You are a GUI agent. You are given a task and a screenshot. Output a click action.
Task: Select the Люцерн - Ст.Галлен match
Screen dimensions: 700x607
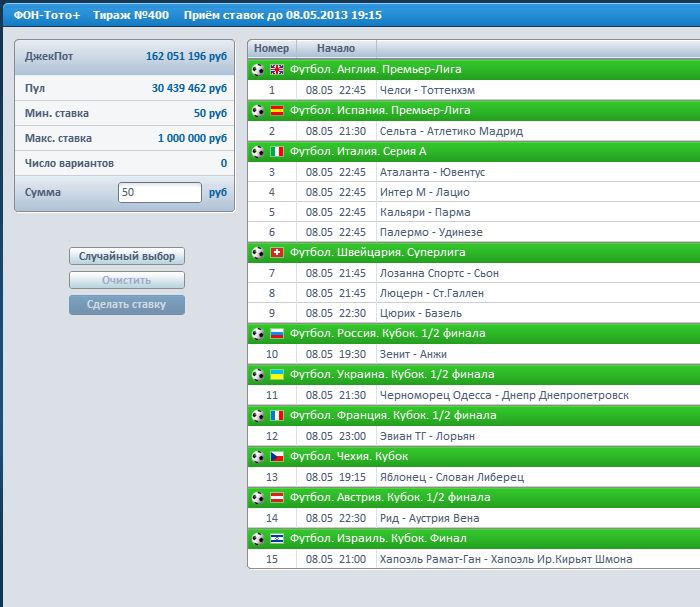(x=474, y=293)
